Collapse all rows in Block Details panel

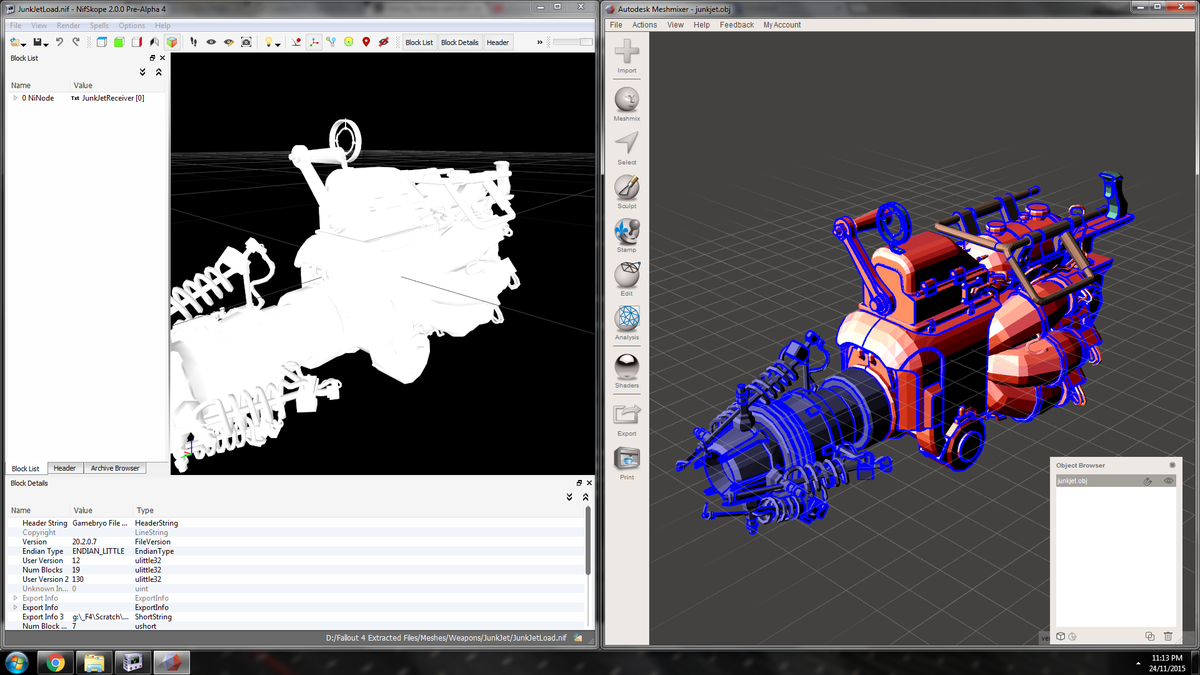pyautogui.click(x=587, y=497)
